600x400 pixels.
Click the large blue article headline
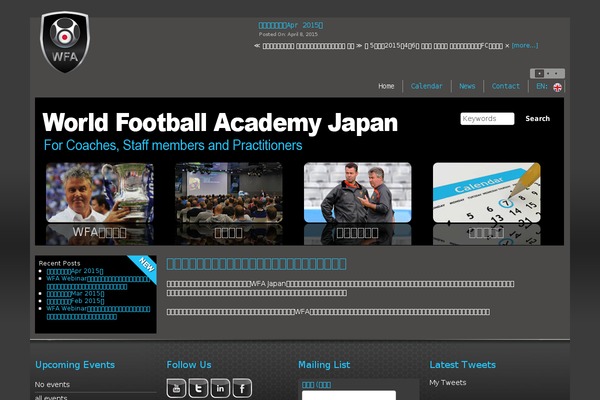point(256,264)
